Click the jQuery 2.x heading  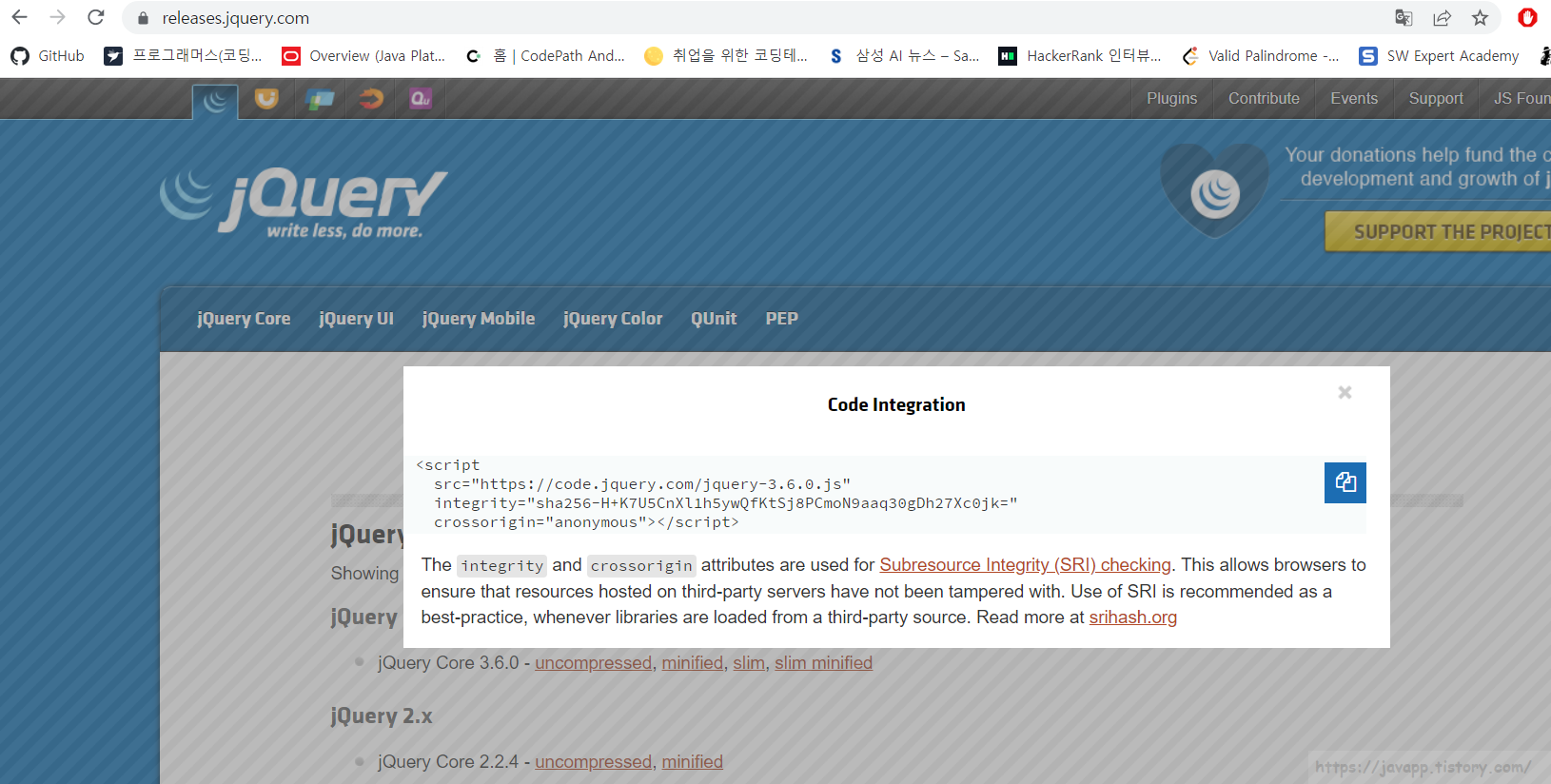(x=382, y=715)
